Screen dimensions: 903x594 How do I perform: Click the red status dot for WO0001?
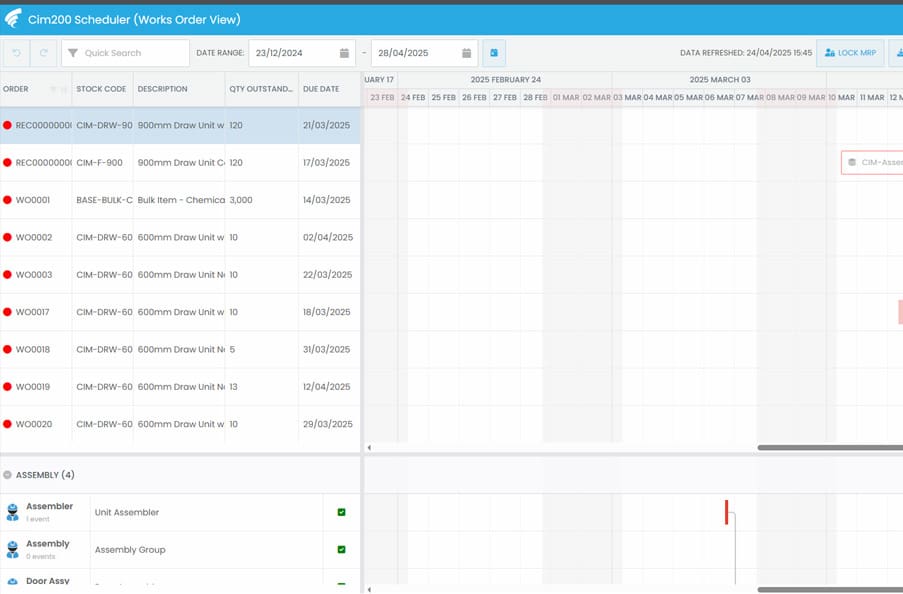[7, 200]
